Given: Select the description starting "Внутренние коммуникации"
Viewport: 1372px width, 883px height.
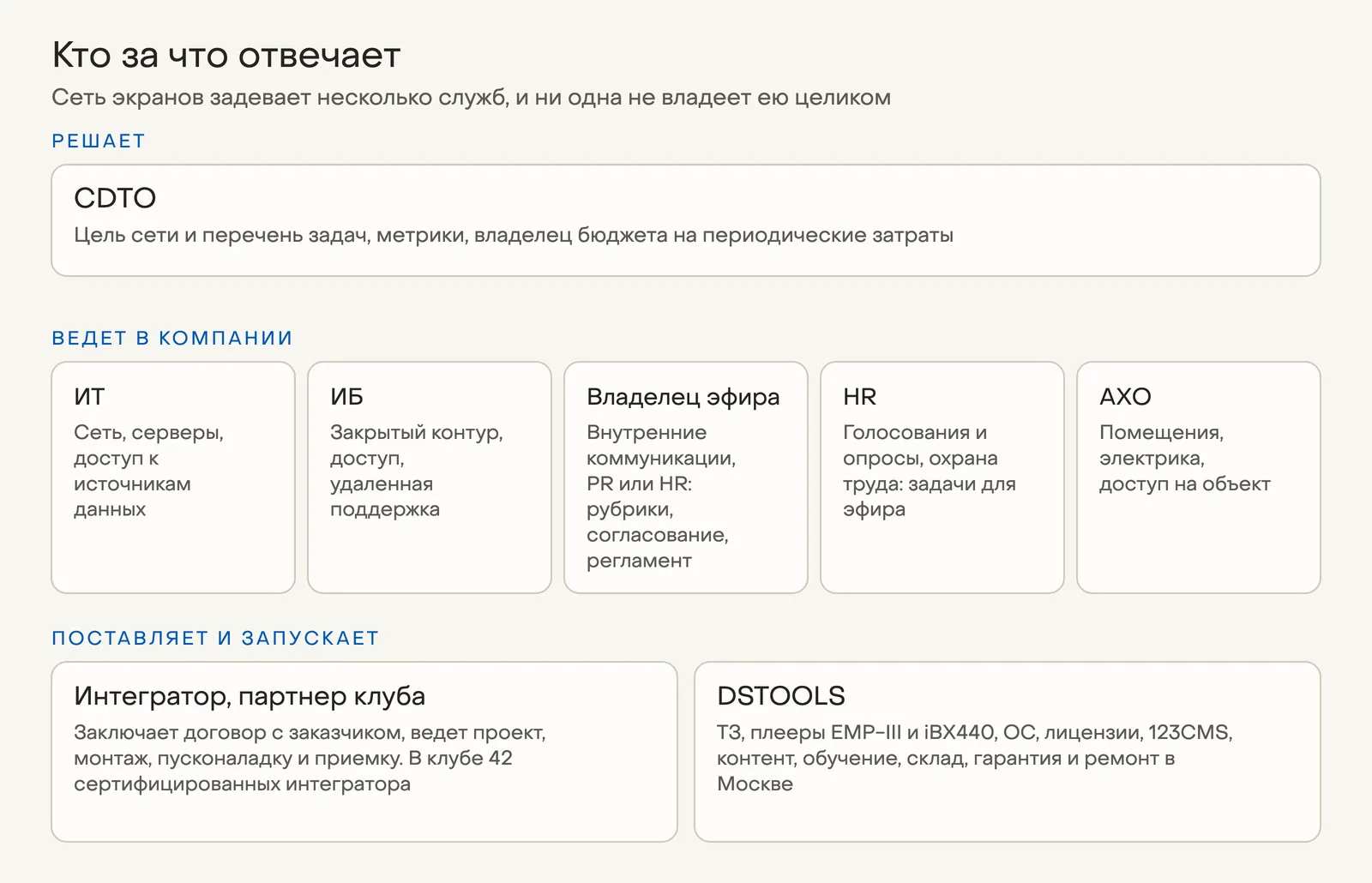Looking at the screenshot, I should pos(661,496).
